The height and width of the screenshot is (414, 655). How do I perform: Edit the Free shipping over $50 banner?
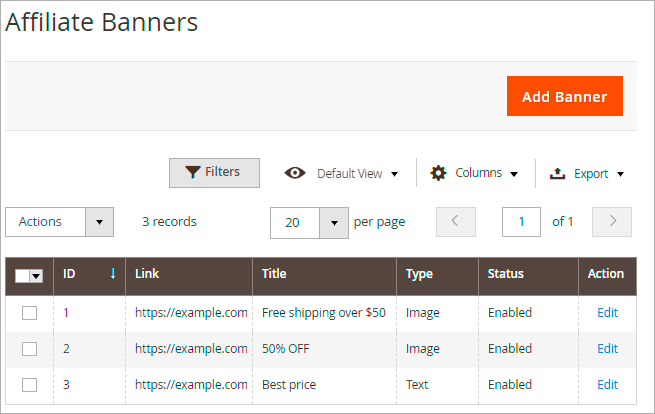(607, 313)
